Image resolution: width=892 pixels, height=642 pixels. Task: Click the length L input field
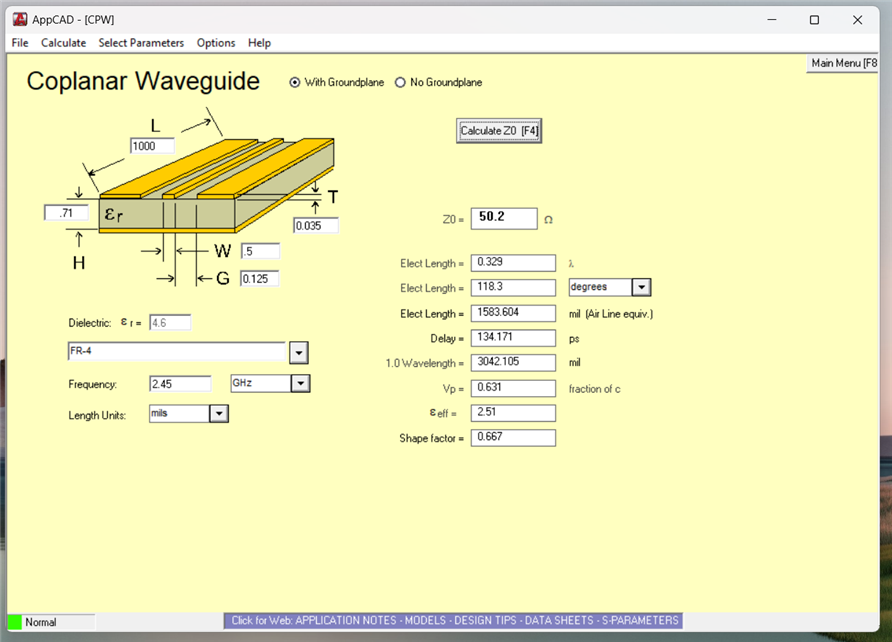pyautogui.click(x=152, y=146)
